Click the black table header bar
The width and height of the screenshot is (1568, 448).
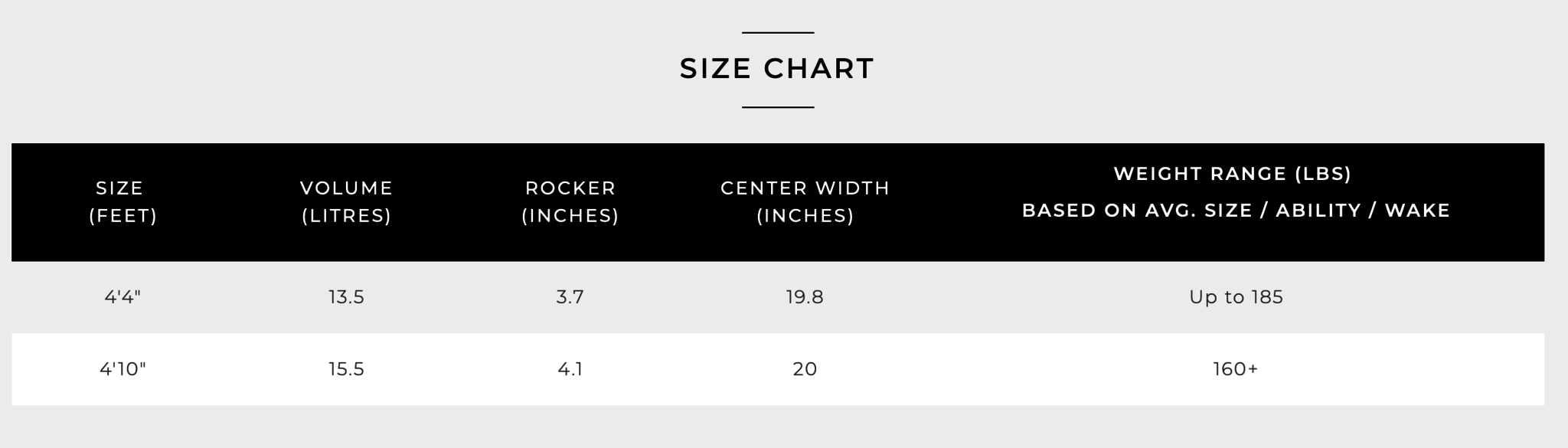point(778,202)
